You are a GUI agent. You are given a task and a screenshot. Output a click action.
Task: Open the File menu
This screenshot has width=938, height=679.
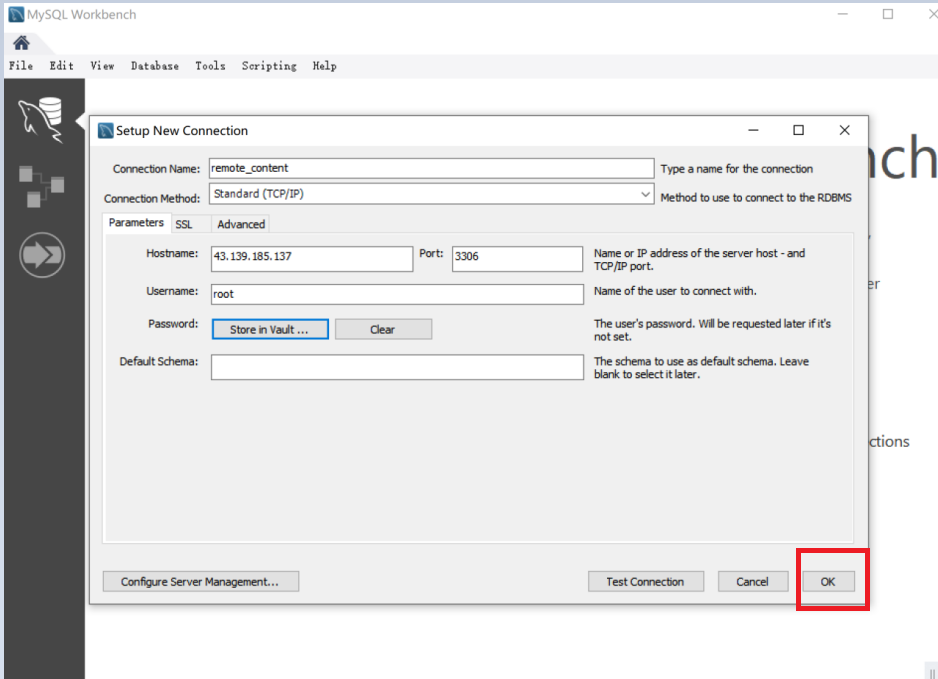(21, 66)
